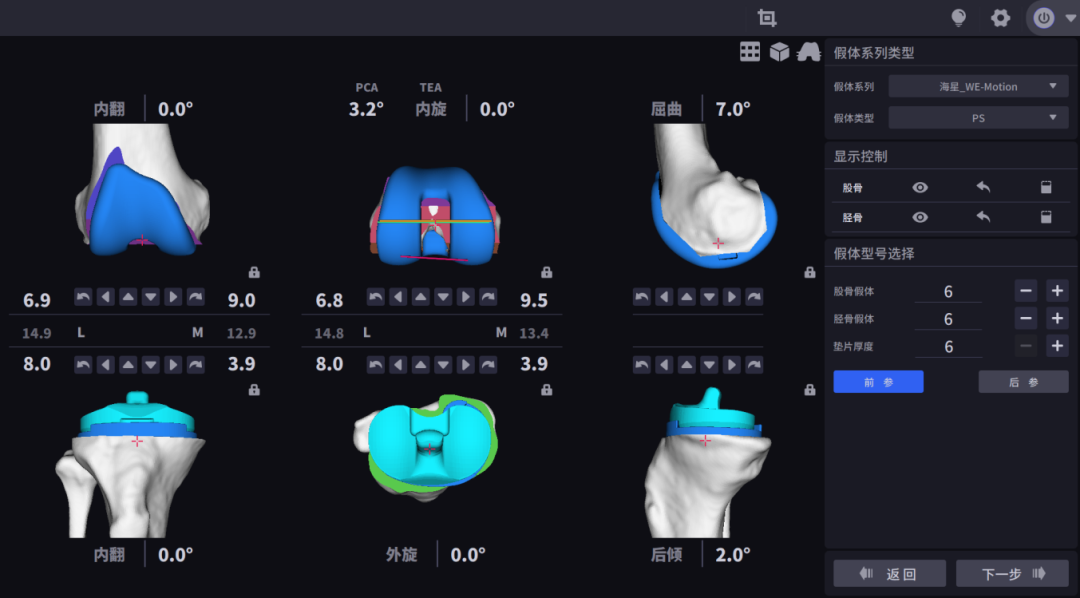
Task: Move tibia axial 外旋 view implant left
Action: (x=397, y=364)
